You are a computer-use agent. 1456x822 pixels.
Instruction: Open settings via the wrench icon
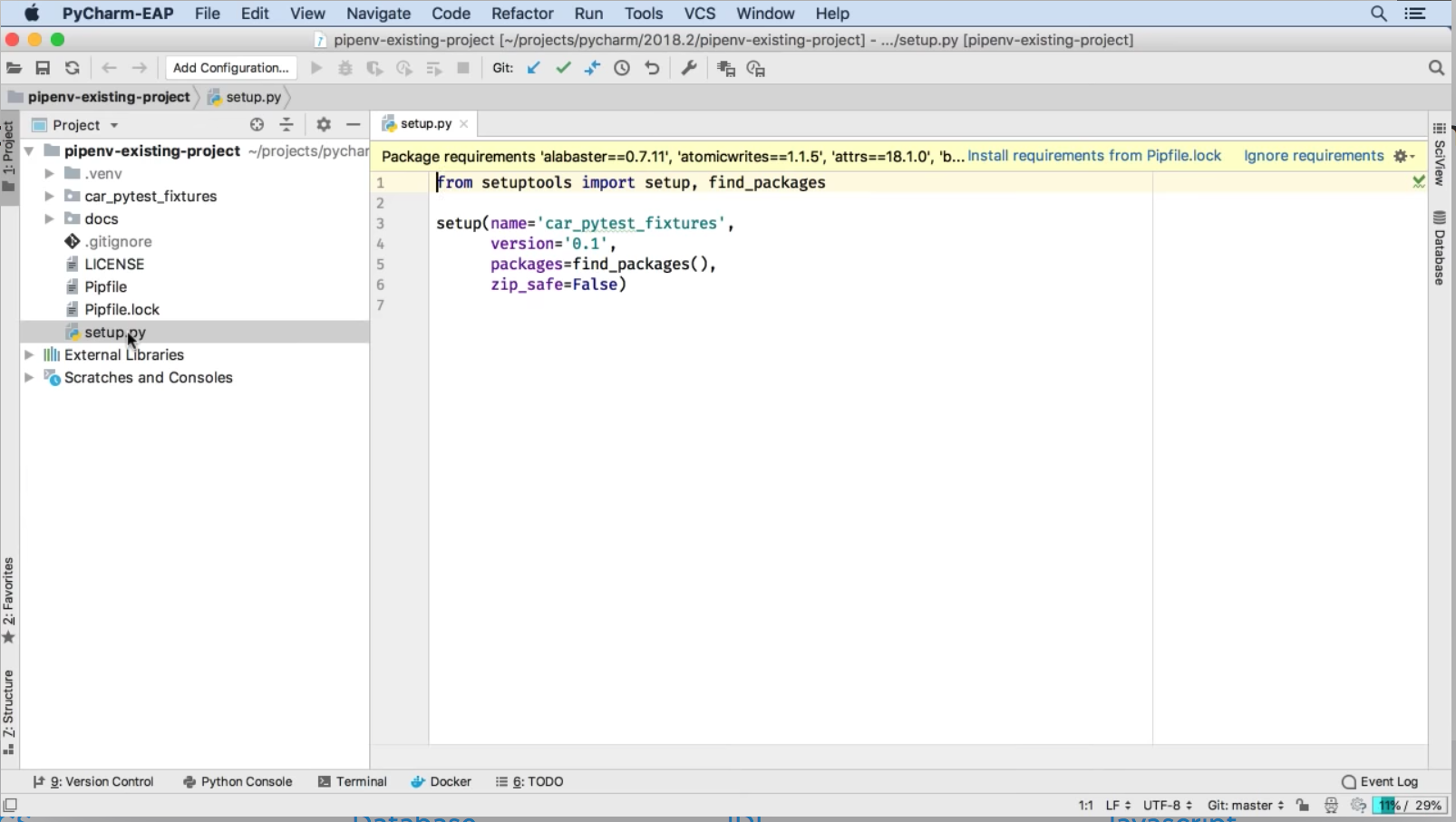point(689,68)
